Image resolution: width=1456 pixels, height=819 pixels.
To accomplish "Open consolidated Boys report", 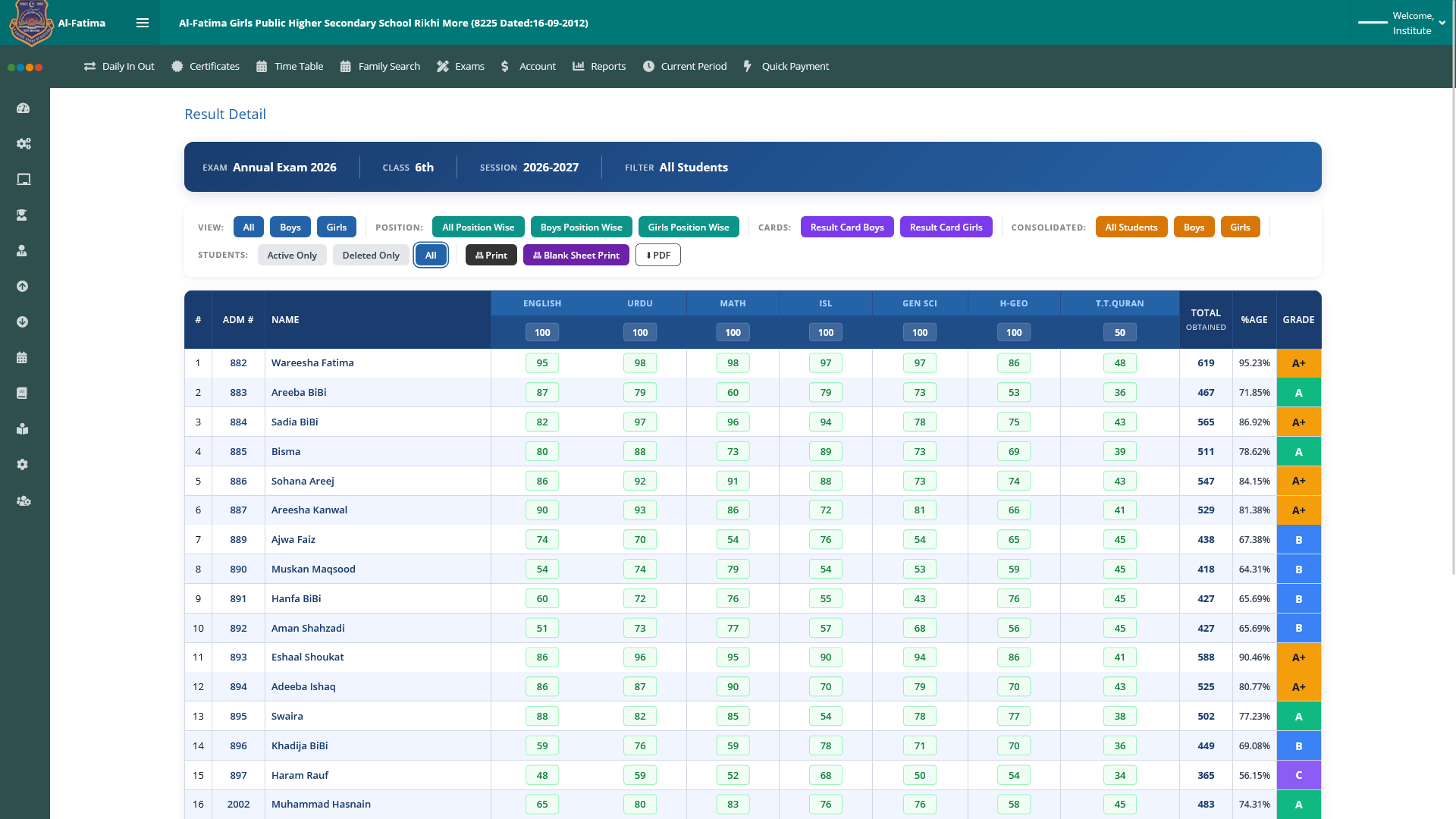I will click(1194, 227).
